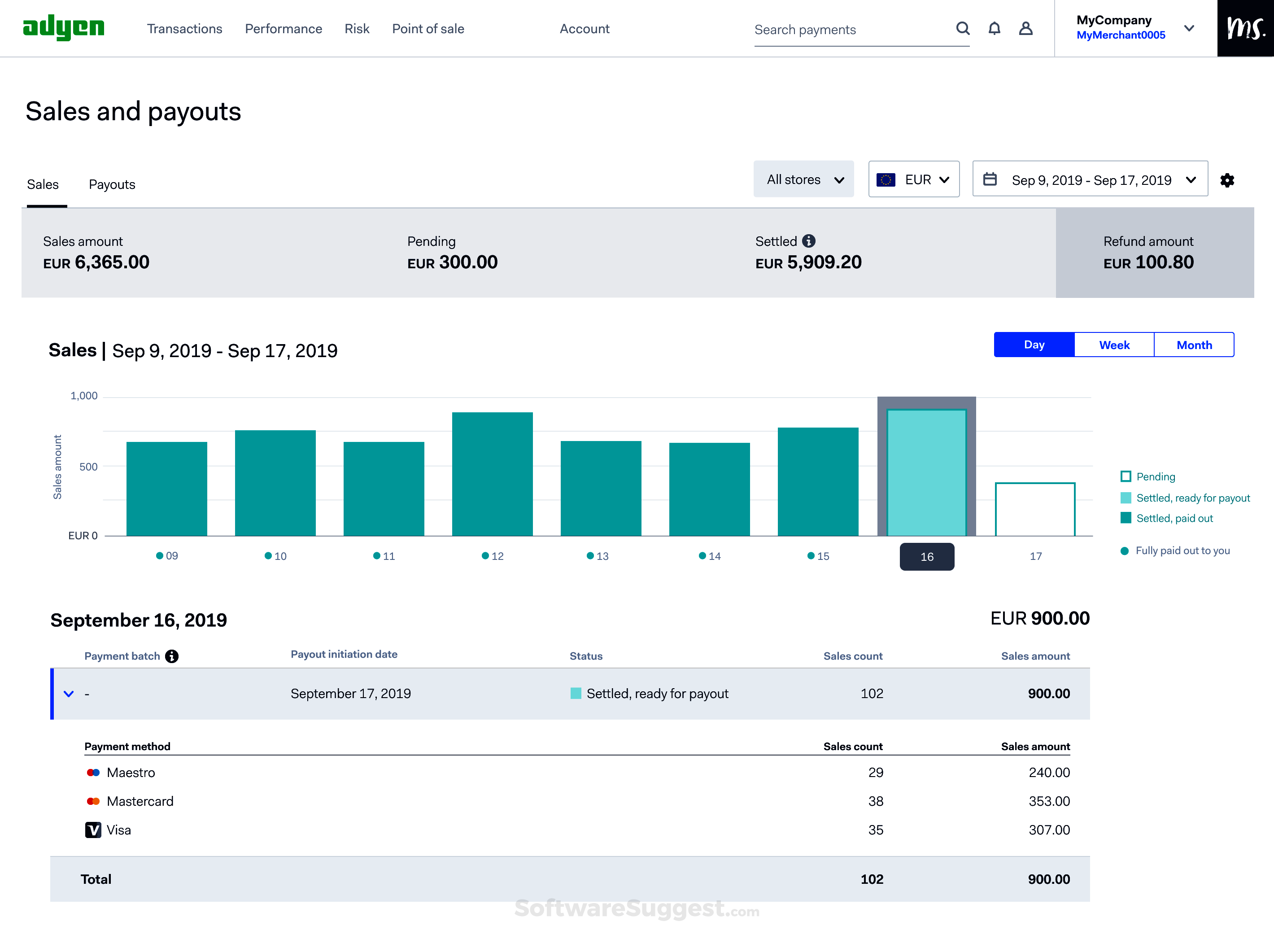Image resolution: width=1274 pixels, height=952 pixels.
Task: Open the report settings gear
Action: click(x=1227, y=180)
